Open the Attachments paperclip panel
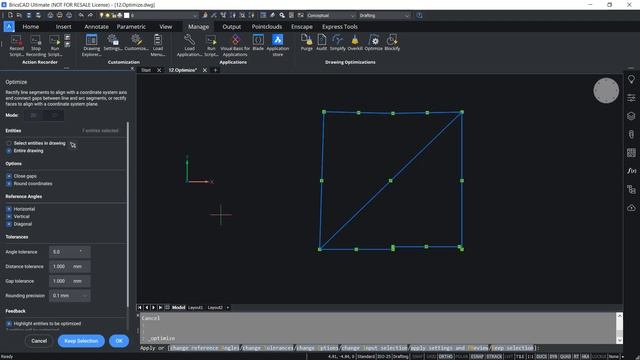Viewport: 640px width, 360px height. [x=631, y=134]
